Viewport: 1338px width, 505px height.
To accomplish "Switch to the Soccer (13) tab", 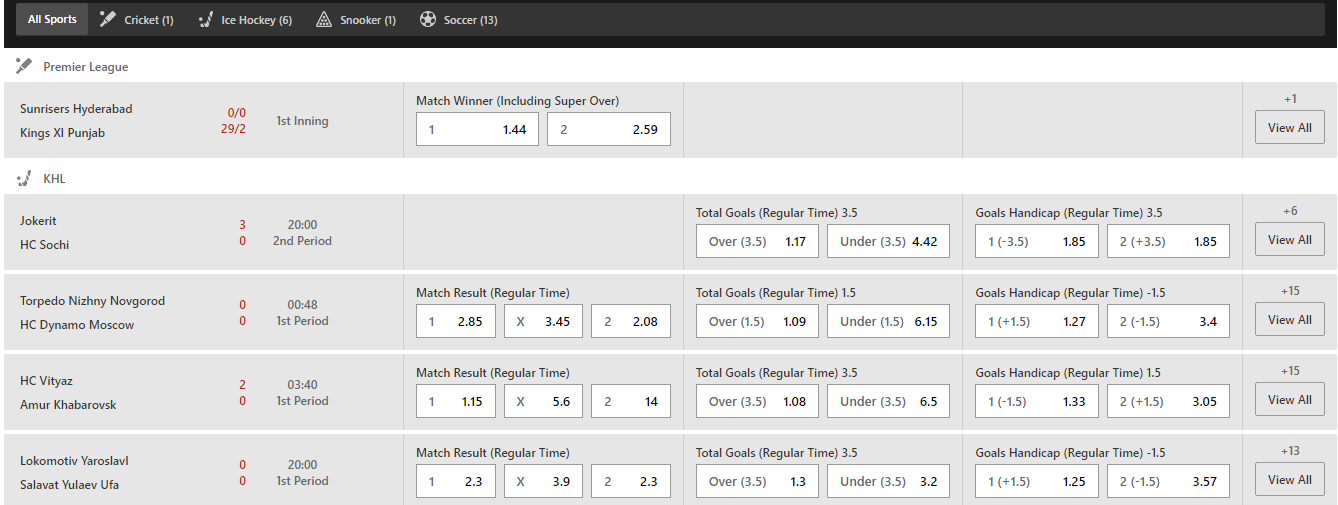I will (458, 19).
